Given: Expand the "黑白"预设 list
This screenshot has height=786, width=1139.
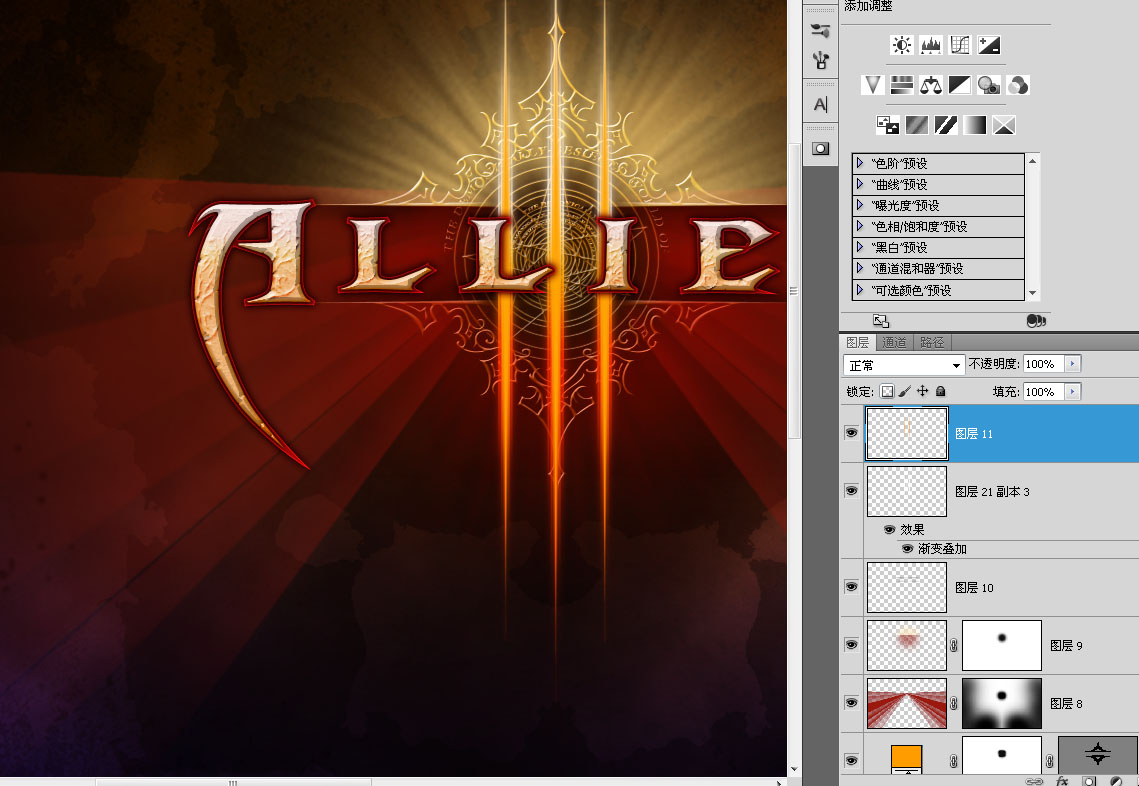Looking at the screenshot, I should pyautogui.click(x=860, y=247).
